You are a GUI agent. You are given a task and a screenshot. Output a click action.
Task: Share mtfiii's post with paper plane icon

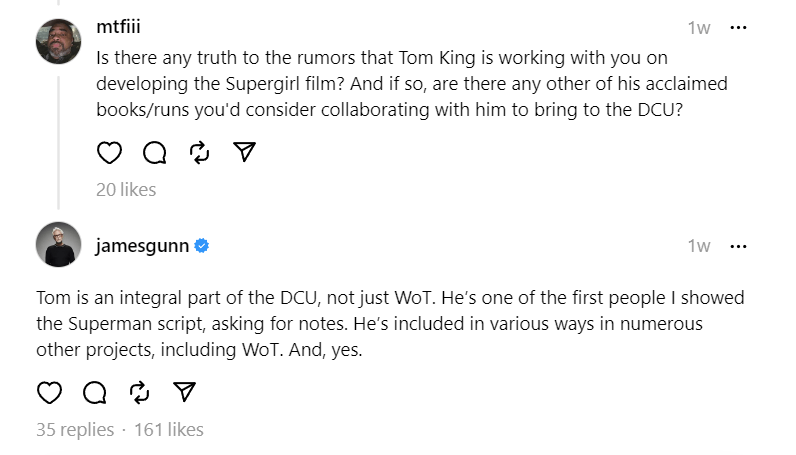pyautogui.click(x=244, y=152)
